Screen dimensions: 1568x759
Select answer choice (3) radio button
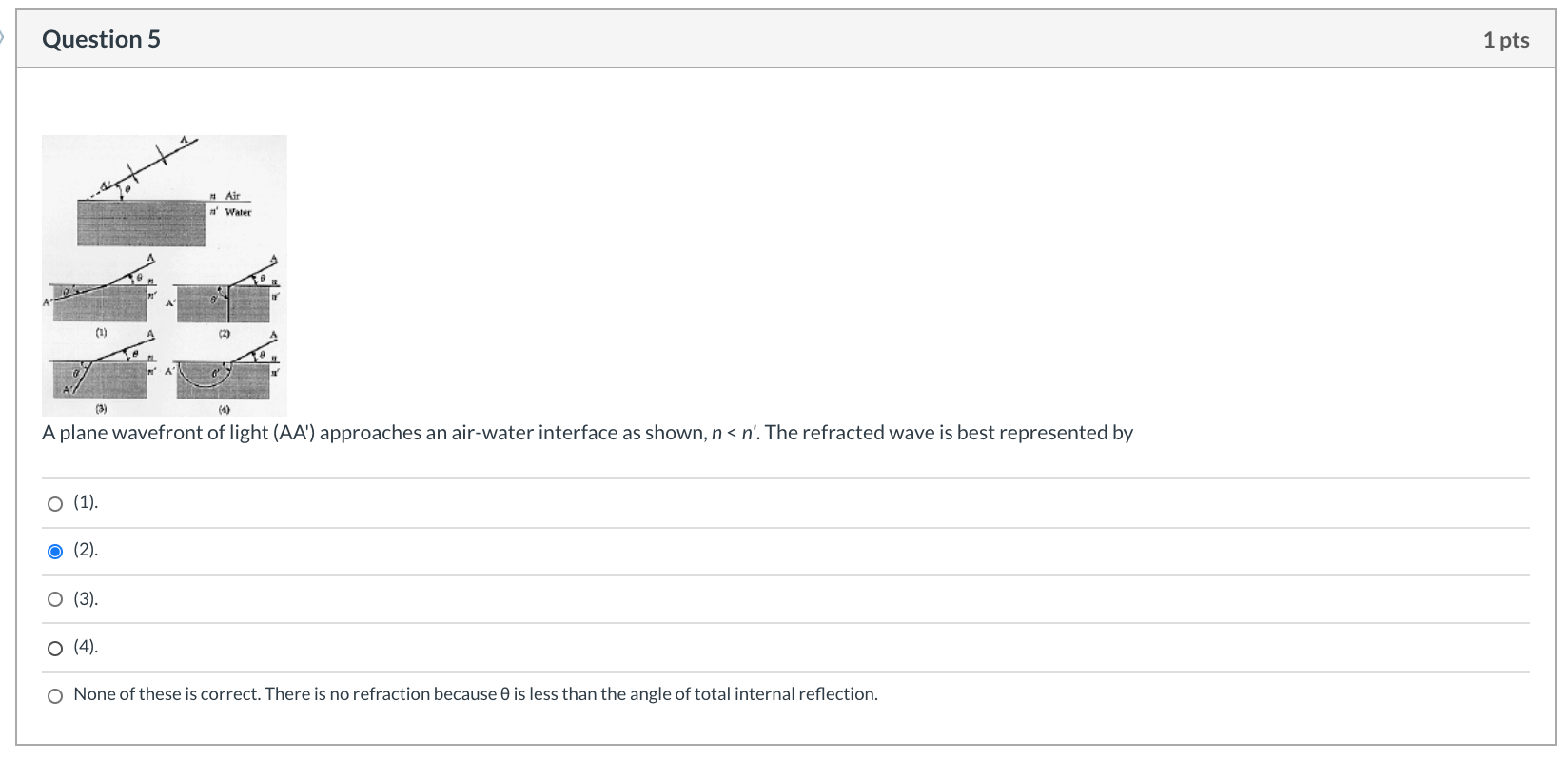point(54,598)
